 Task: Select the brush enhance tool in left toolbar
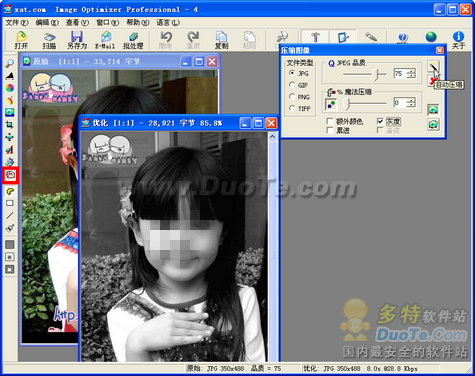(10, 100)
